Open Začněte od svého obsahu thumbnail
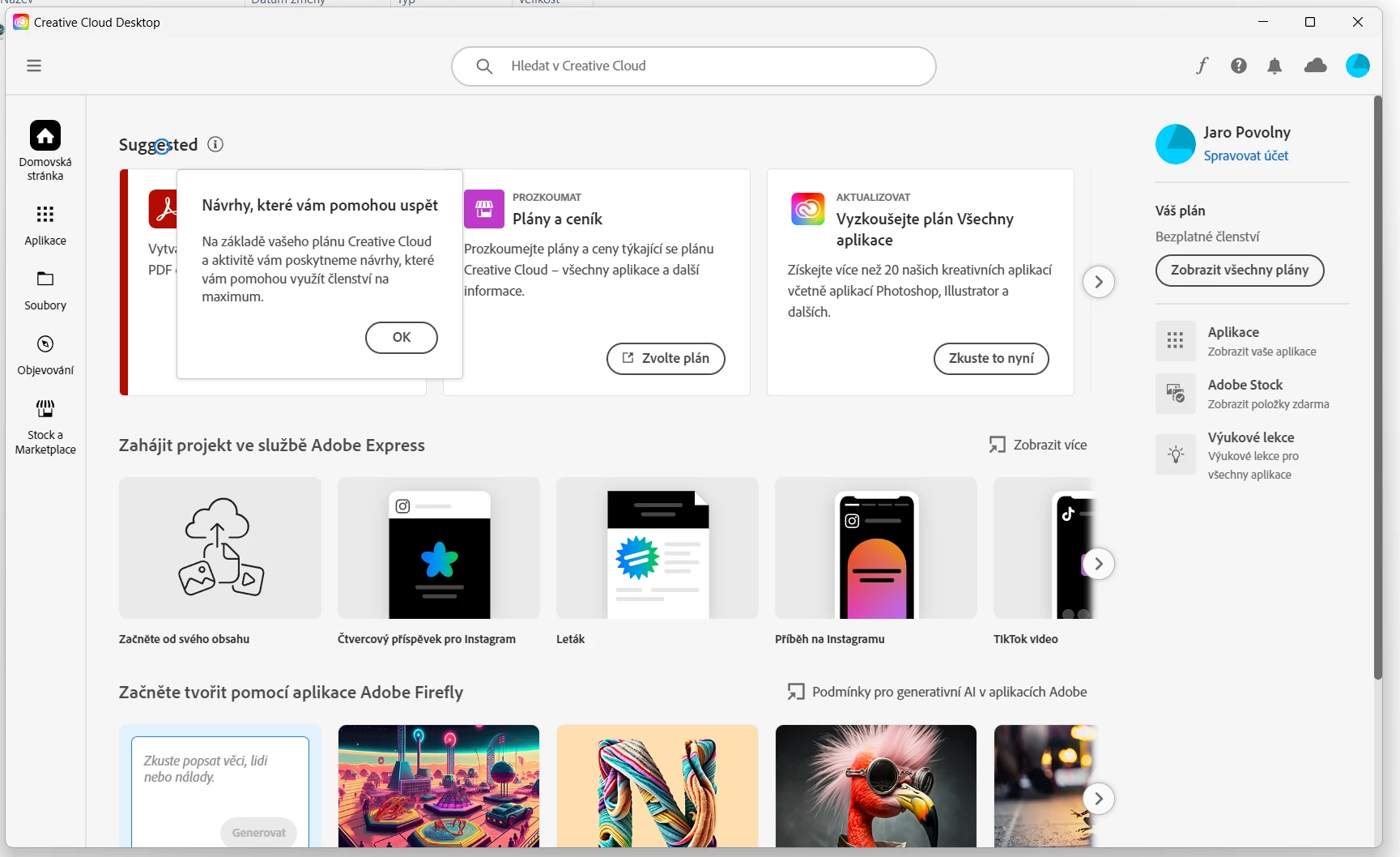The image size is (1400, 857). (220, 548)
